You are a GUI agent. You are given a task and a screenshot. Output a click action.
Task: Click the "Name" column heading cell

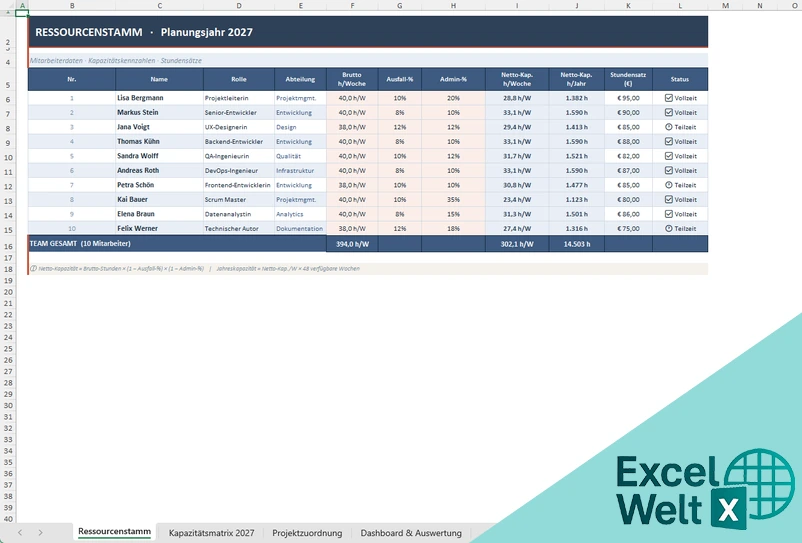159,79
